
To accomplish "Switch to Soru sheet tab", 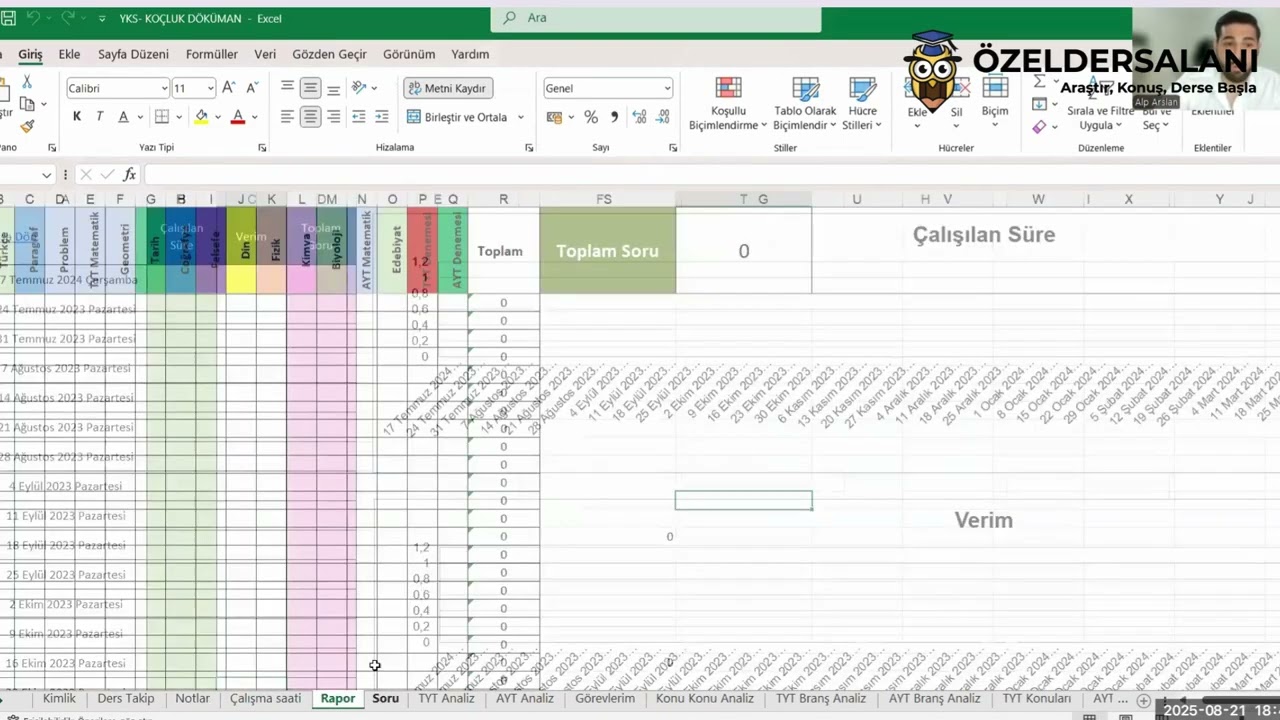I will pyautogui.click(x=385, y=698).
